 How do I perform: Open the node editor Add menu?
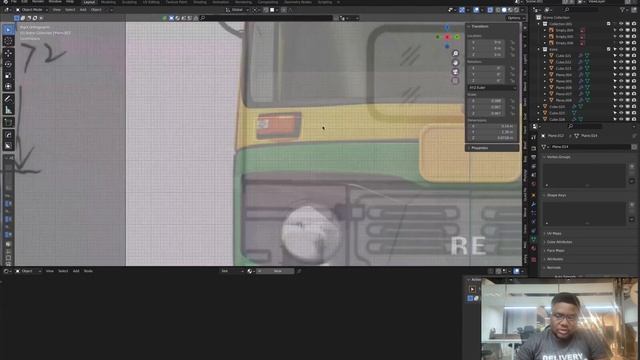pyautogui.click(x=76, y=271)
